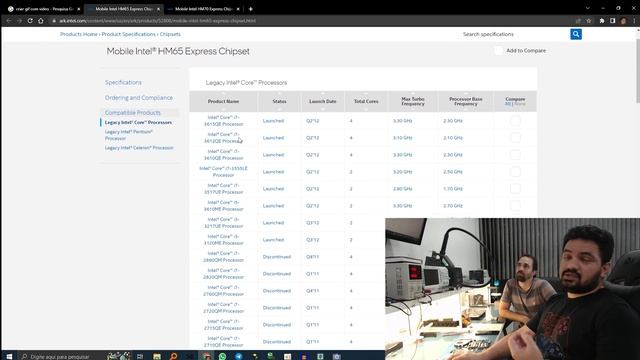The width and height of the screenshot is (640, 360).
Task: Open Intel Core i3-3120ME Processor link
Action: [x=223, y=240]
